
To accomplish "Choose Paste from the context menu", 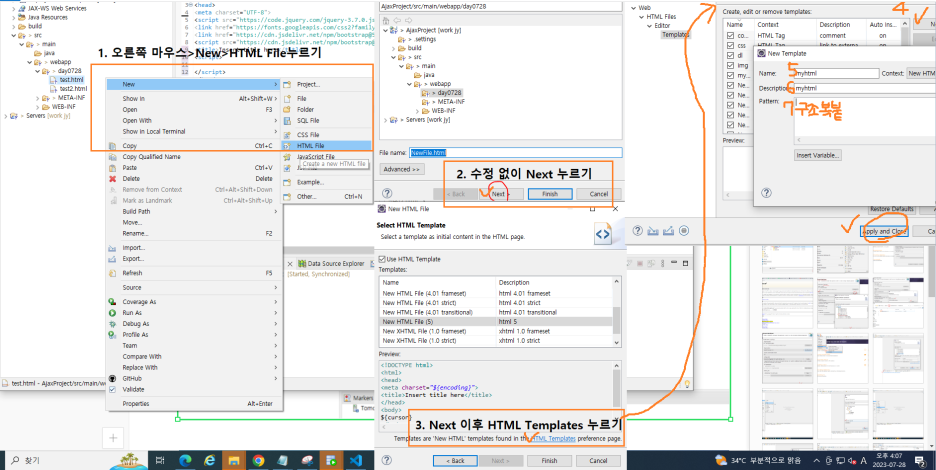I will [194, 168].
